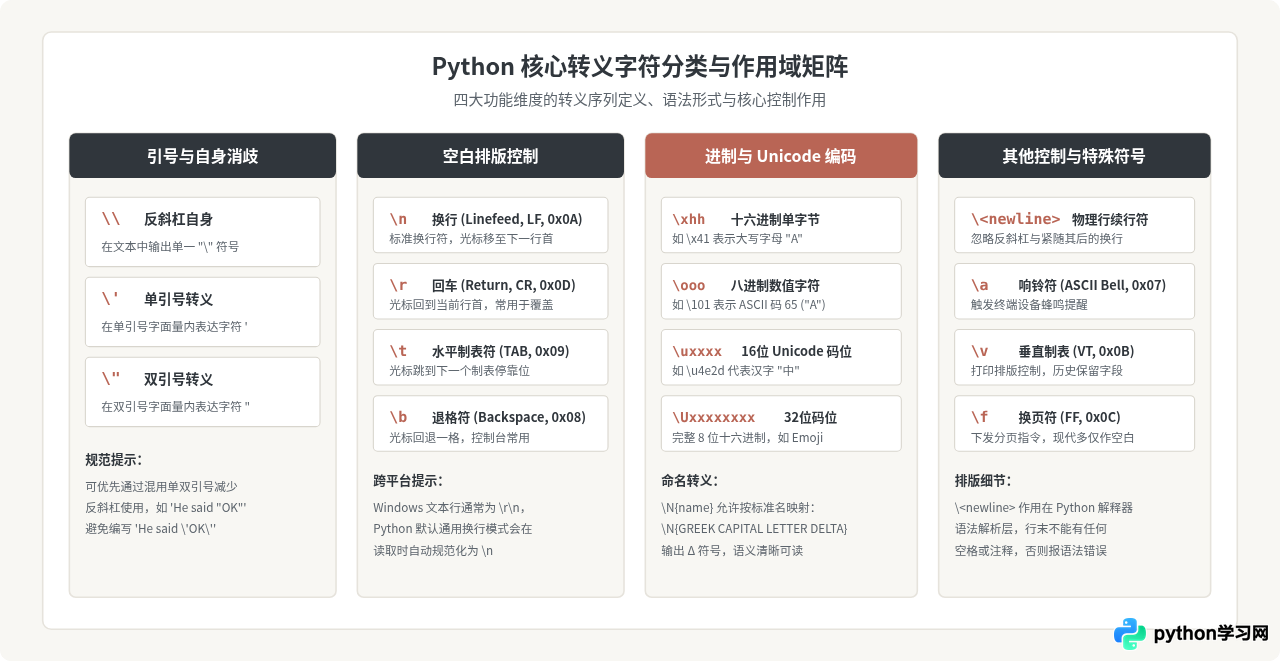Click the red '\uxxxx' escape code
The image size is (1280, 662).
click(697, 351)
